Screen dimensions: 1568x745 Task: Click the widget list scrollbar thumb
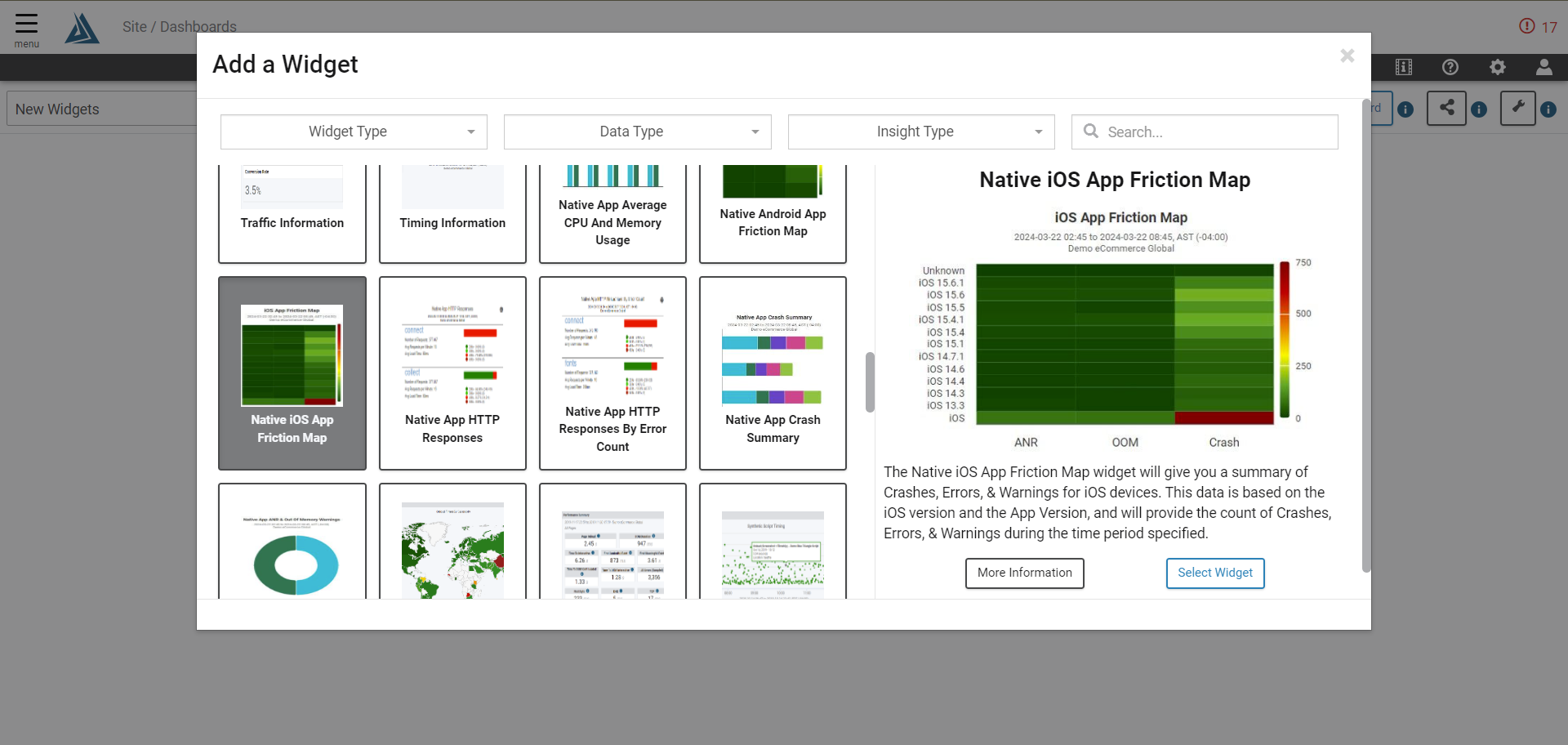click(x=870, y=382)
